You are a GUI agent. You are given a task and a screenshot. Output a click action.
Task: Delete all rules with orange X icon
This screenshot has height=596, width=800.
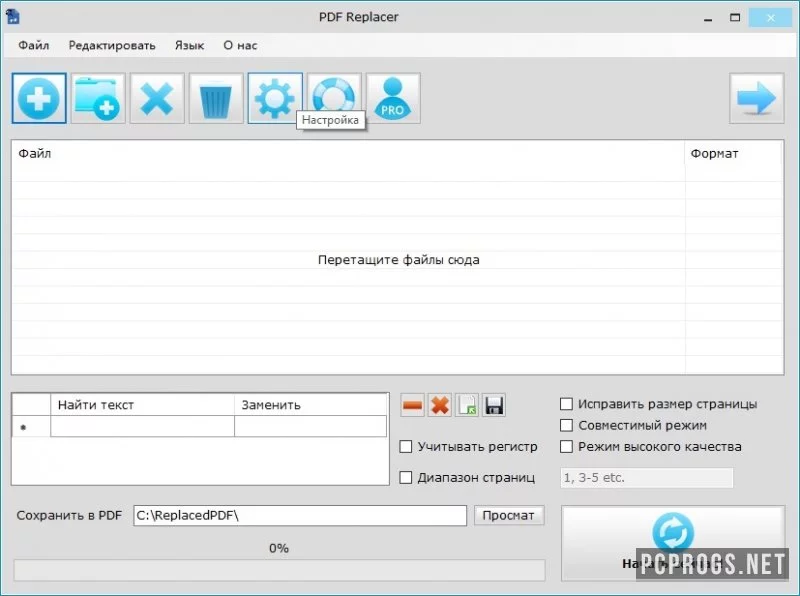(440, 406)
